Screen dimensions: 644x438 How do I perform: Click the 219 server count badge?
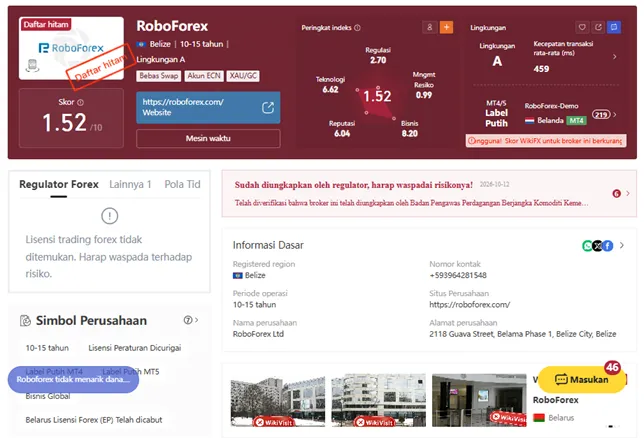(x=601, y=115)
